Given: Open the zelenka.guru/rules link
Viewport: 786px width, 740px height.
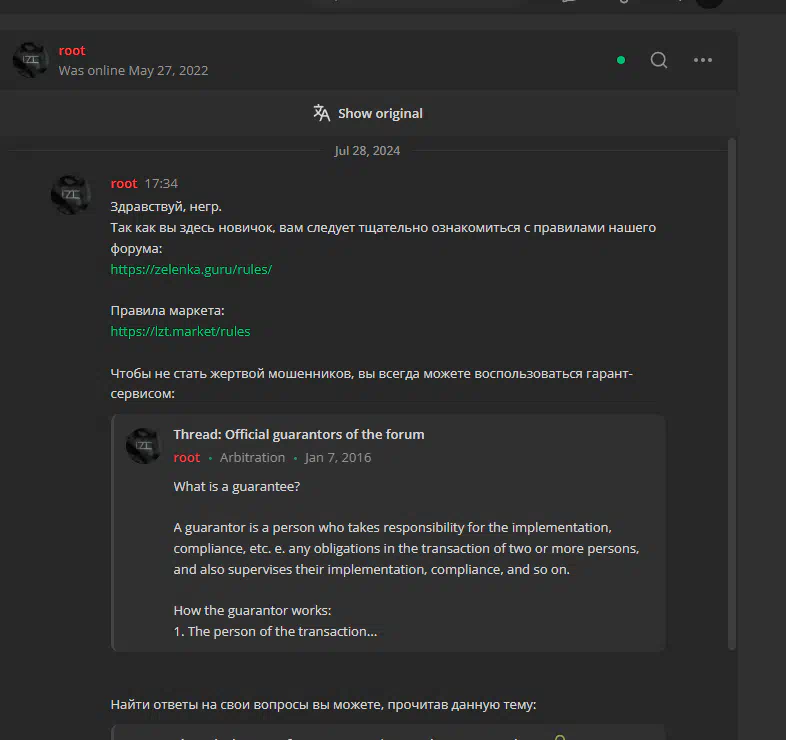Looking at the screenshot, I should point(191,270).
